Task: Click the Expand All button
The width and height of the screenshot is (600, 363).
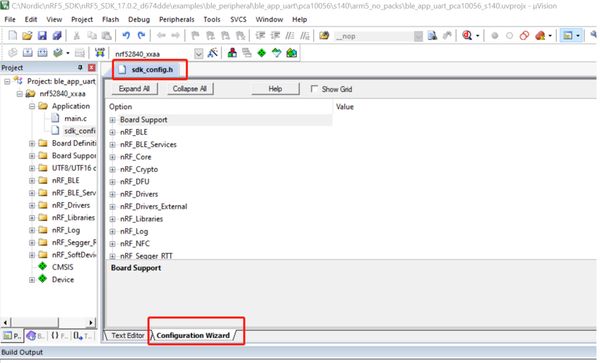Action: 134,89
